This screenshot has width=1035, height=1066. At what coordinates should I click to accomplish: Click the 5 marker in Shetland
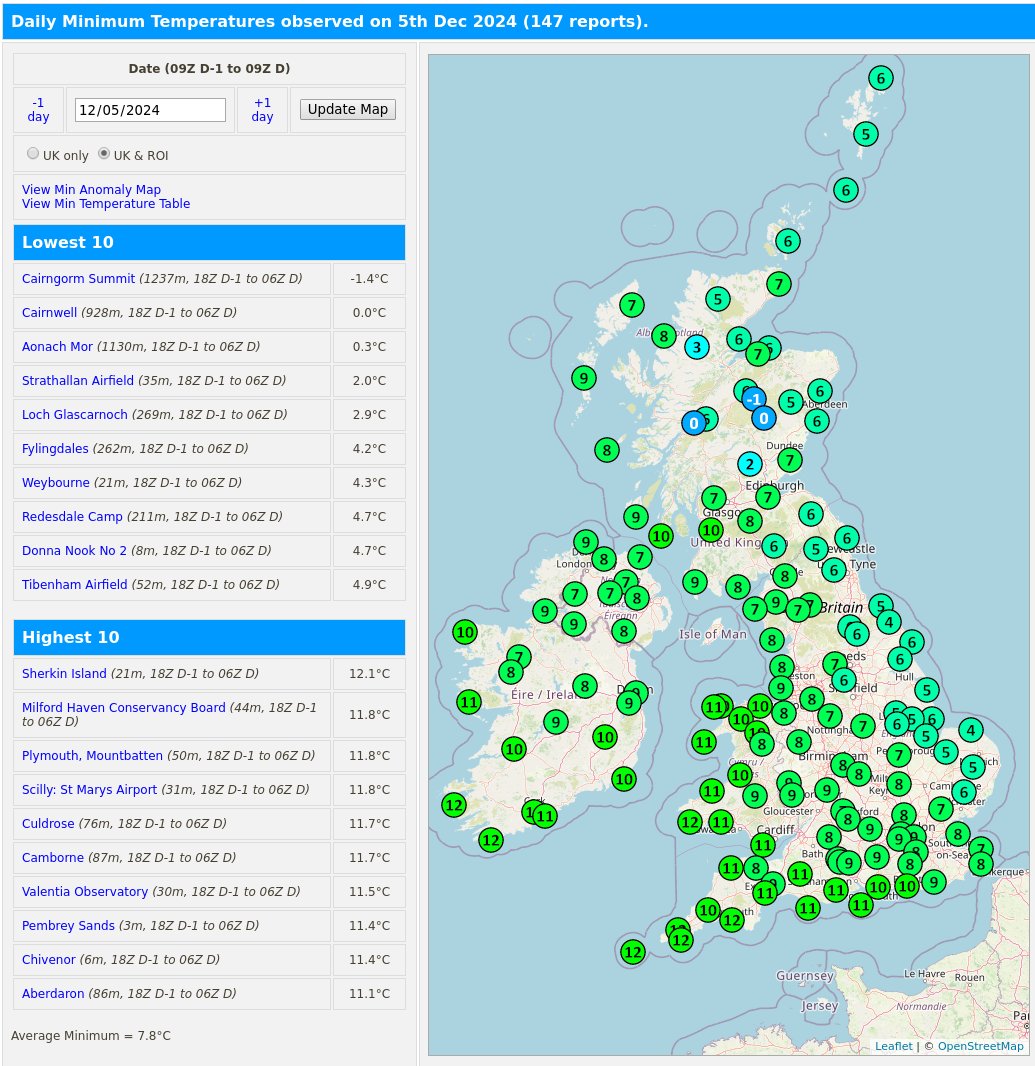click(x=866, y=134)
